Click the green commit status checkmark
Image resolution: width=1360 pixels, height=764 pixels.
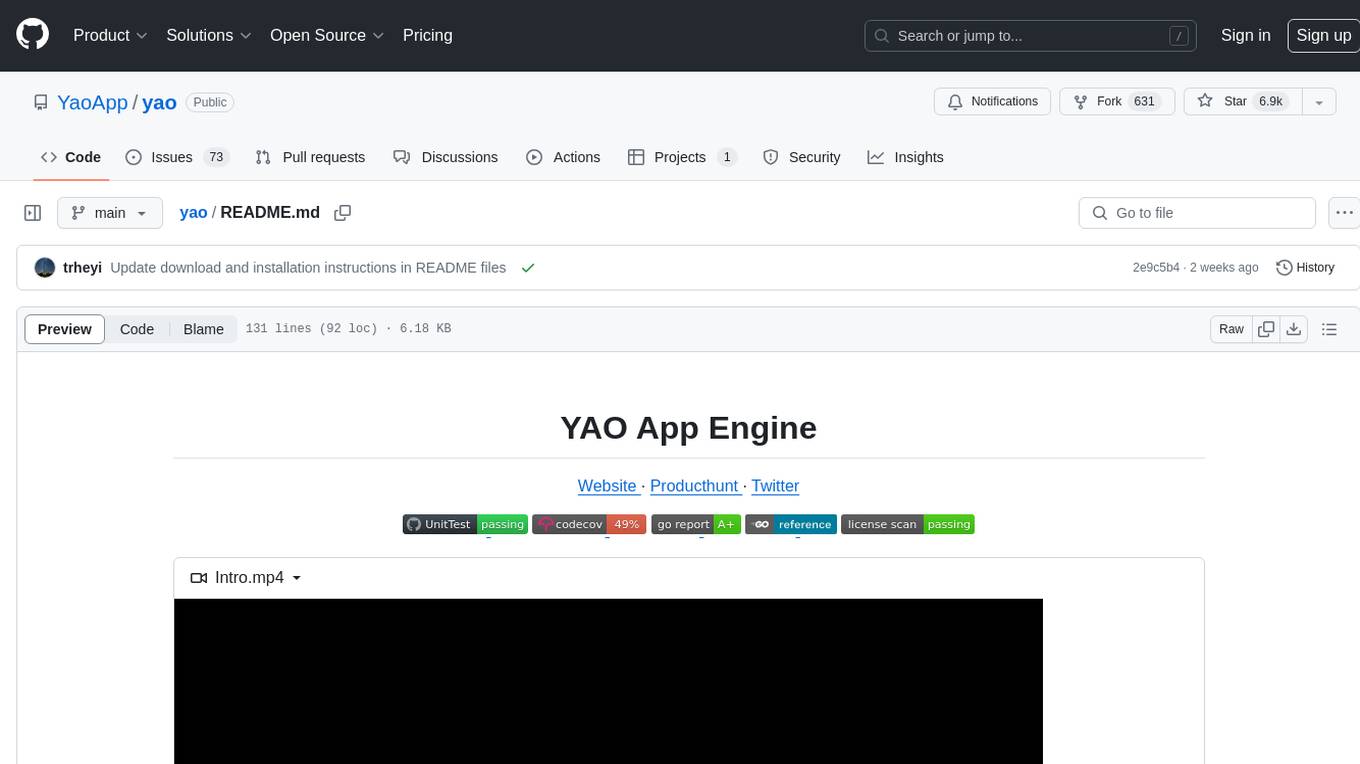pos(528,268)
